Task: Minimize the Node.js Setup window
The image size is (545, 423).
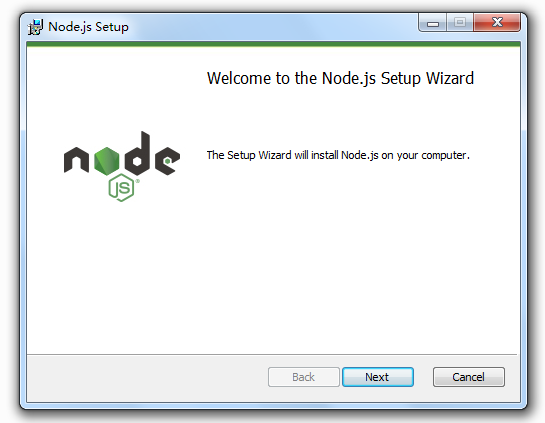Action: point(433,23)
